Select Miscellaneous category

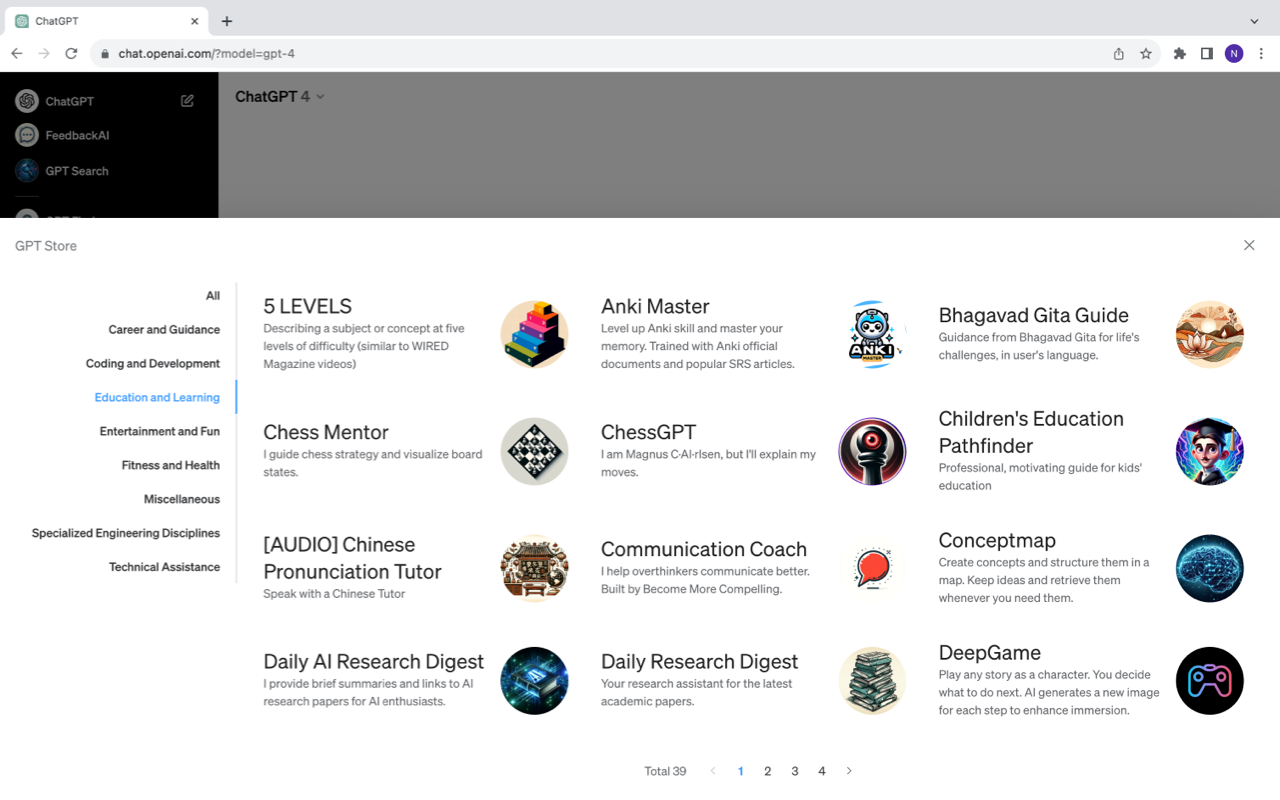point(182,500)
